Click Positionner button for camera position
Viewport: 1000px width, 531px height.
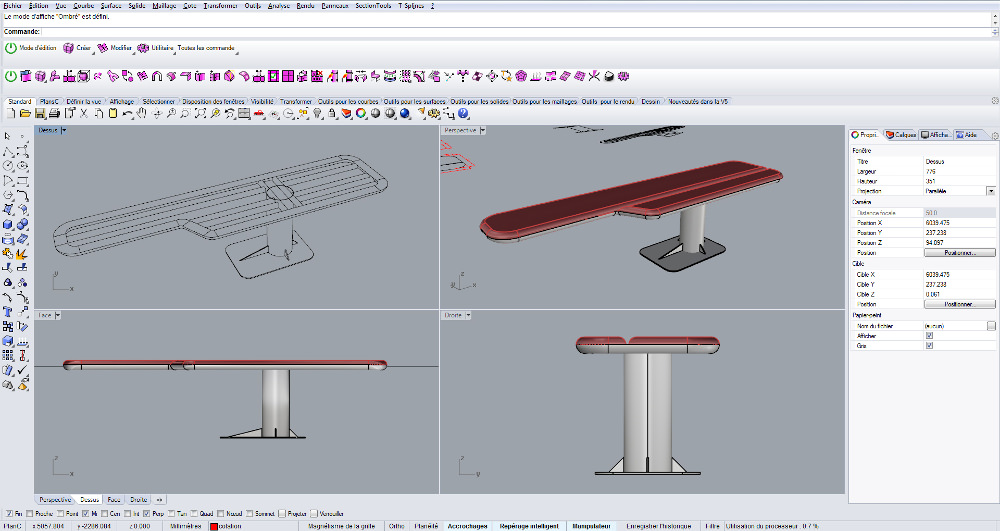[958, 252]
